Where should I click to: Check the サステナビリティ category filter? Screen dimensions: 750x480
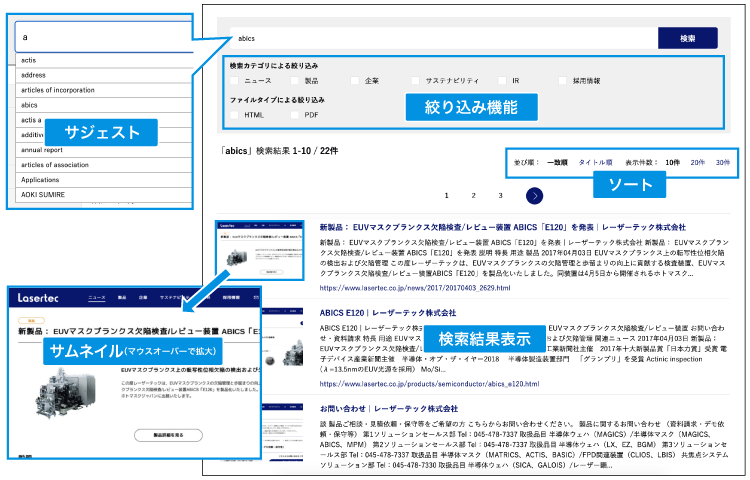415,81
